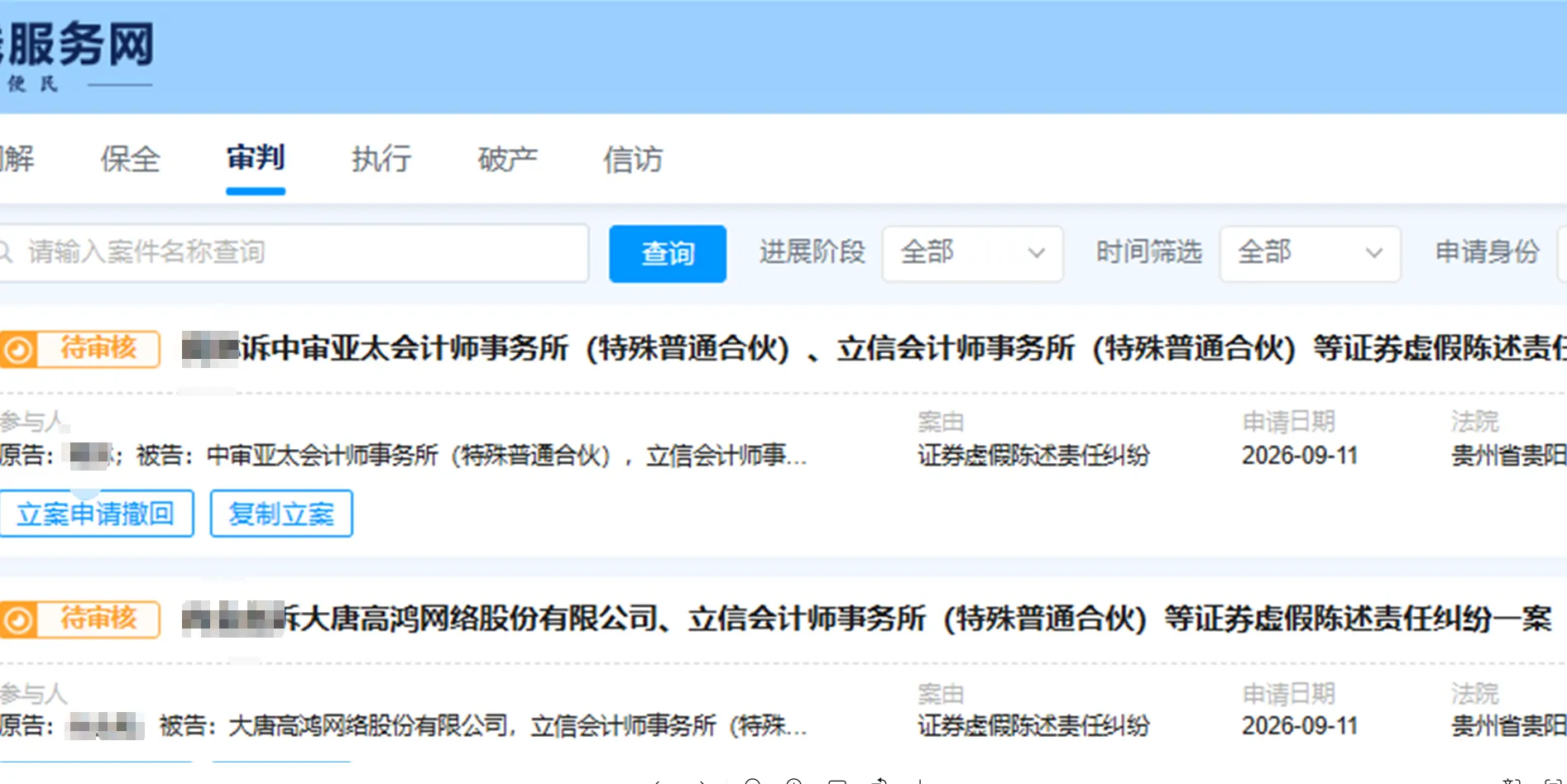Click the 2026-09-11 date of 中审亚太 case
Screen dimensions: 1567x784
(1300, 455)
